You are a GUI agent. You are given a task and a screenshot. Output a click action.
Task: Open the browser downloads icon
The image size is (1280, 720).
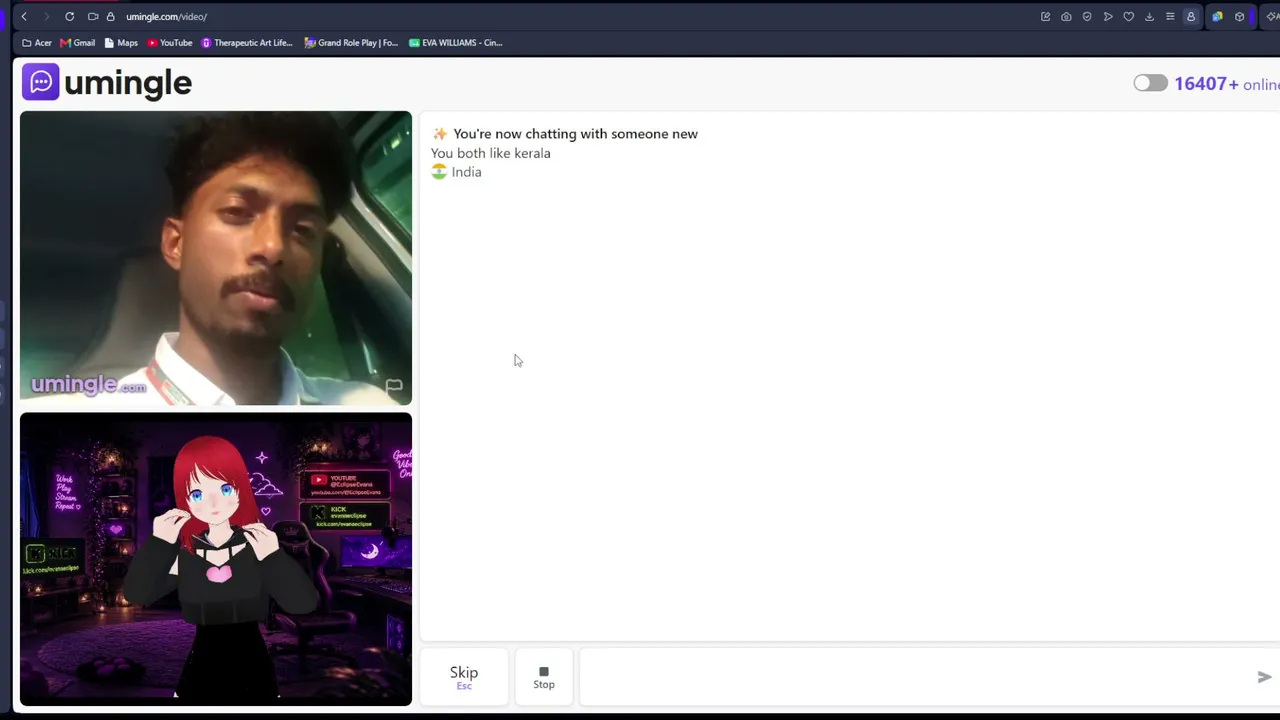click(x=1149, y=16)
